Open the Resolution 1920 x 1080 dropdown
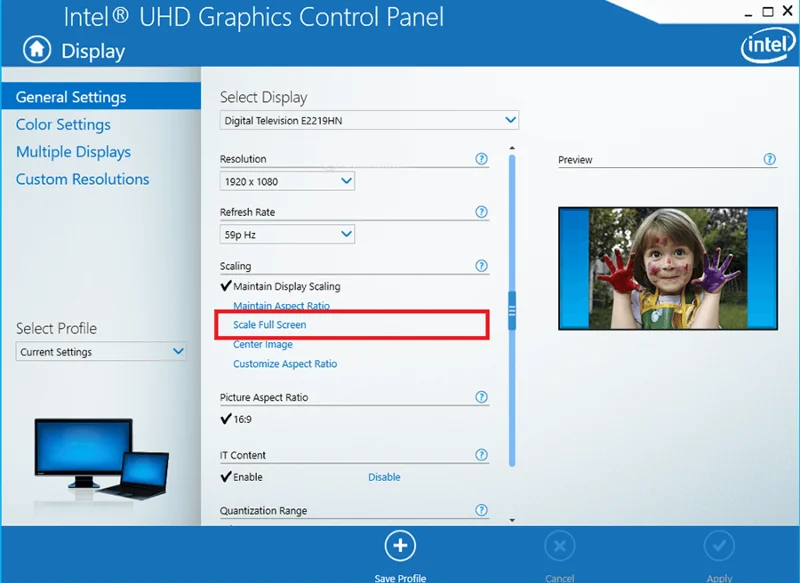Image resolution: width=800 pixels, height=583 pixels. 287,181
